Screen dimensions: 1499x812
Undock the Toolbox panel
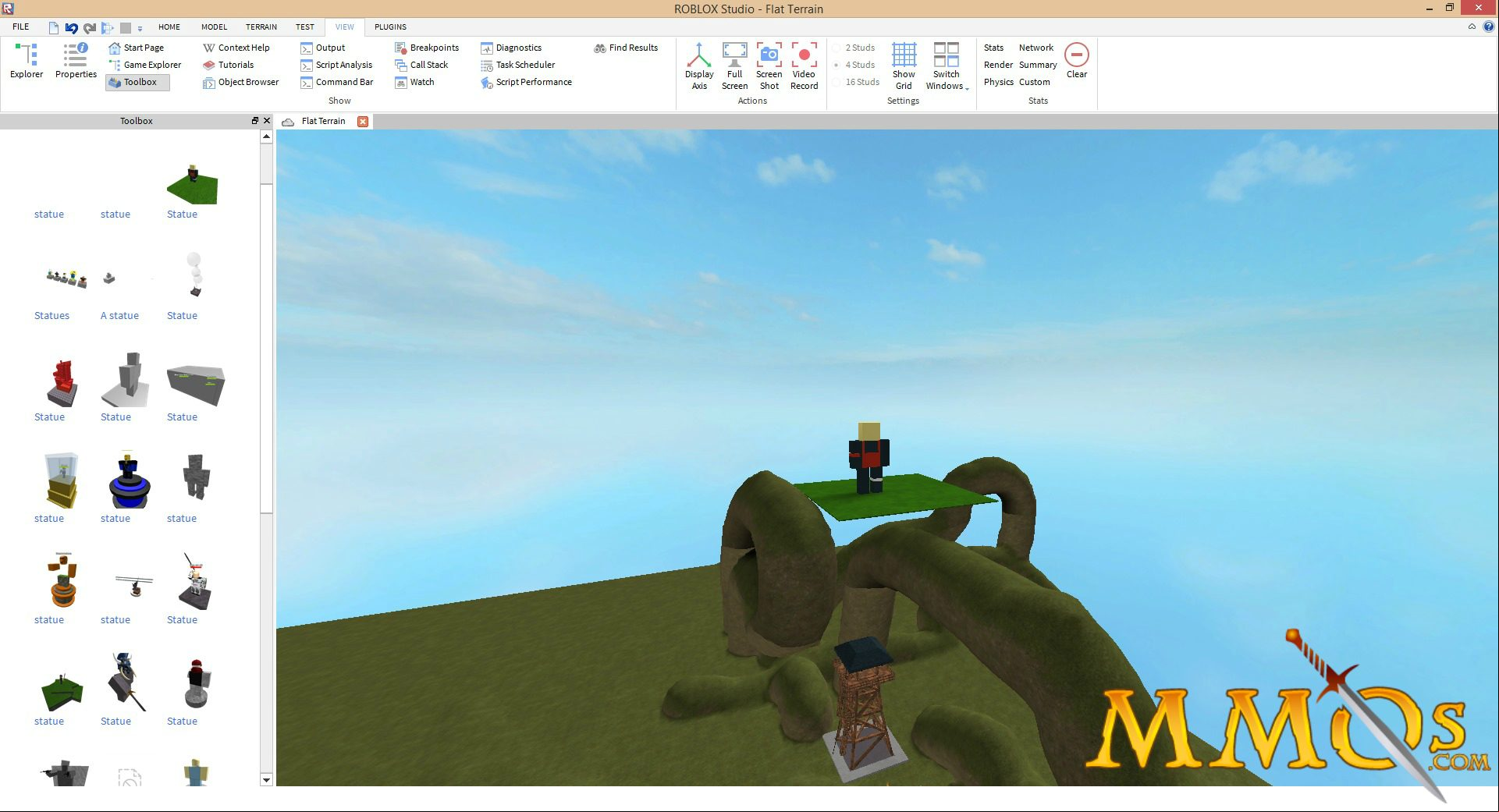pos(254,121)
